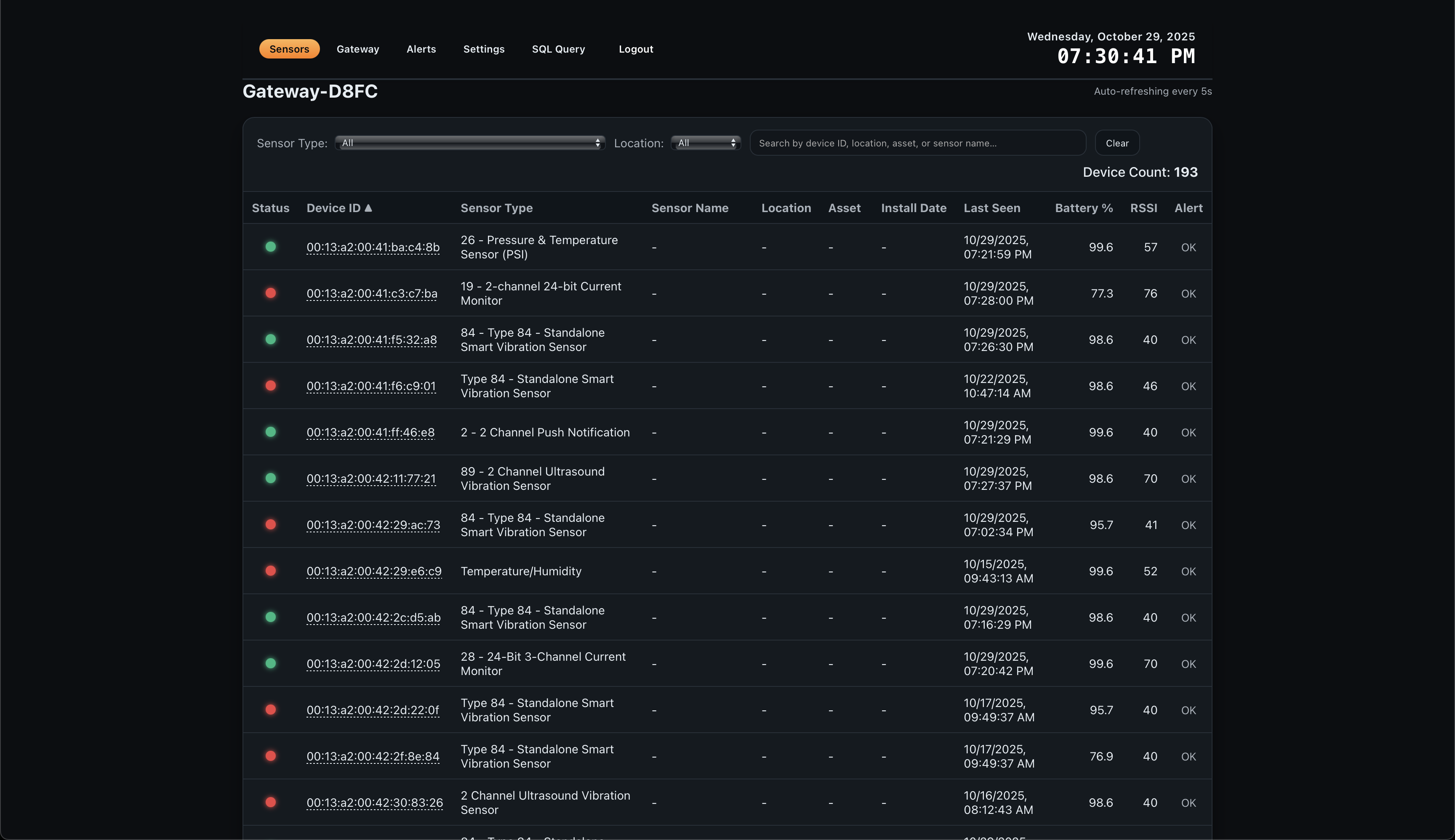Open the Alerts tab
This screenshot has width=1455, height=840.
[x=421, y=49]
